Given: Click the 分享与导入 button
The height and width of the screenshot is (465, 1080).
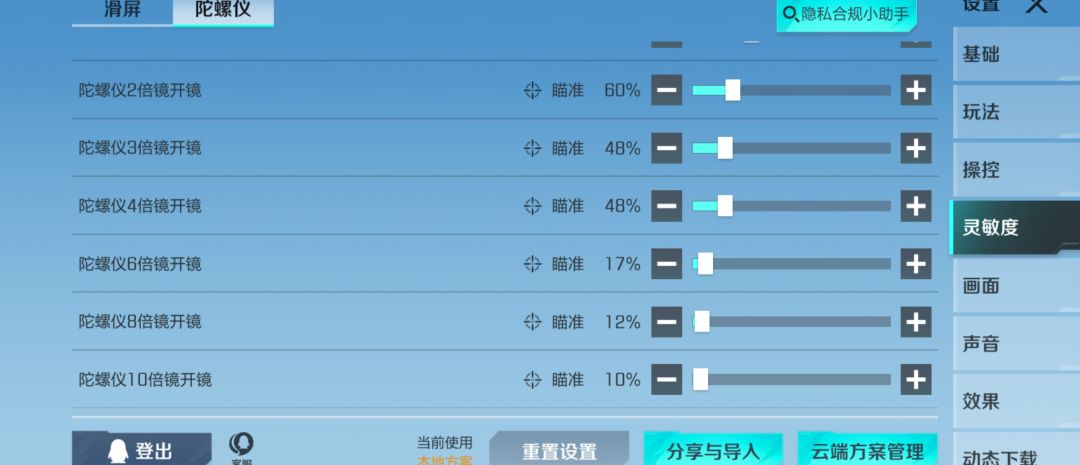Looking at the screenshot, I should [x=713, y=451].
